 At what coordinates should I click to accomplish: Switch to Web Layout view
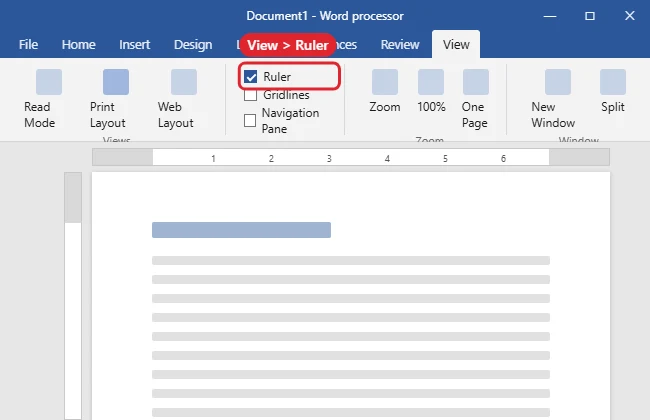pyautogui.click(x=175, y=99)
